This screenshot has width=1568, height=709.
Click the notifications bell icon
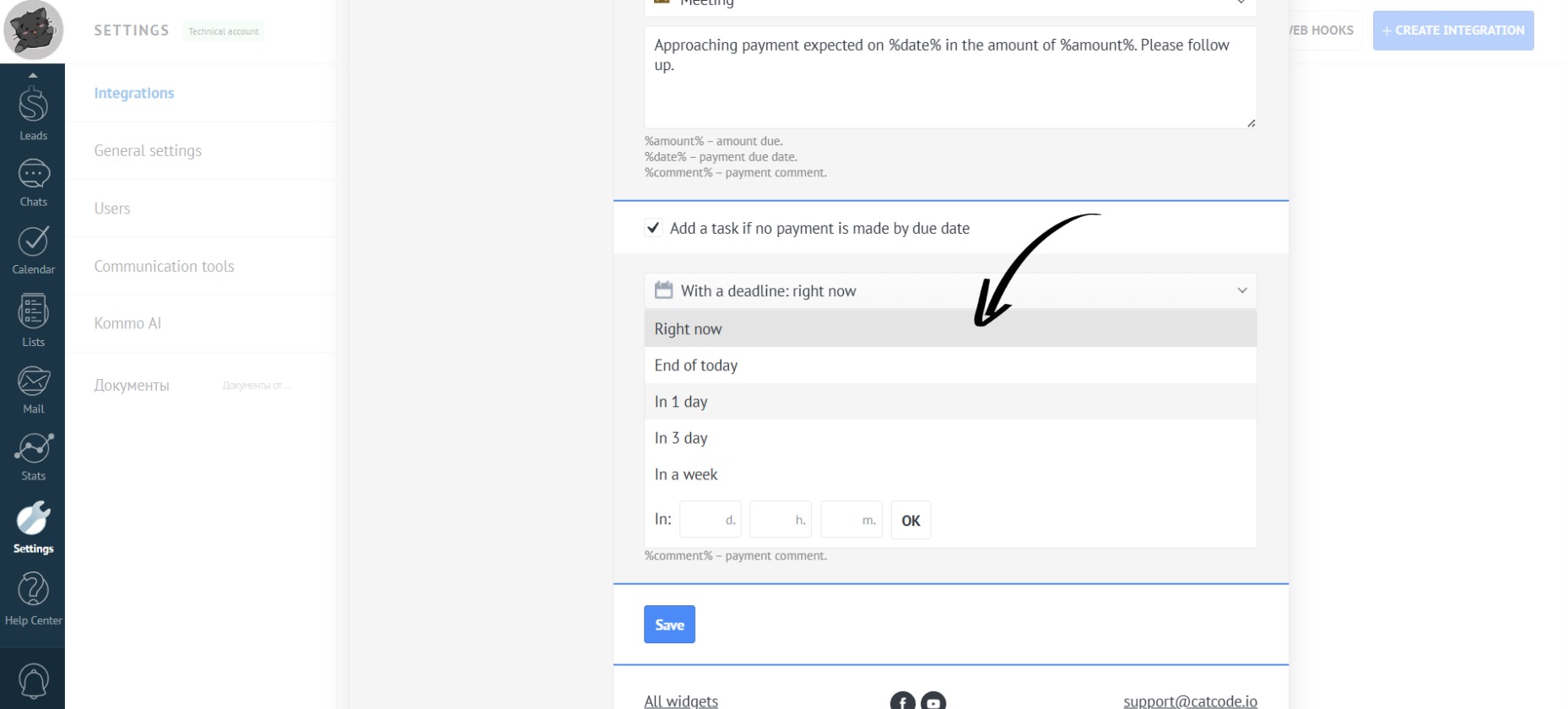(33, 680)
